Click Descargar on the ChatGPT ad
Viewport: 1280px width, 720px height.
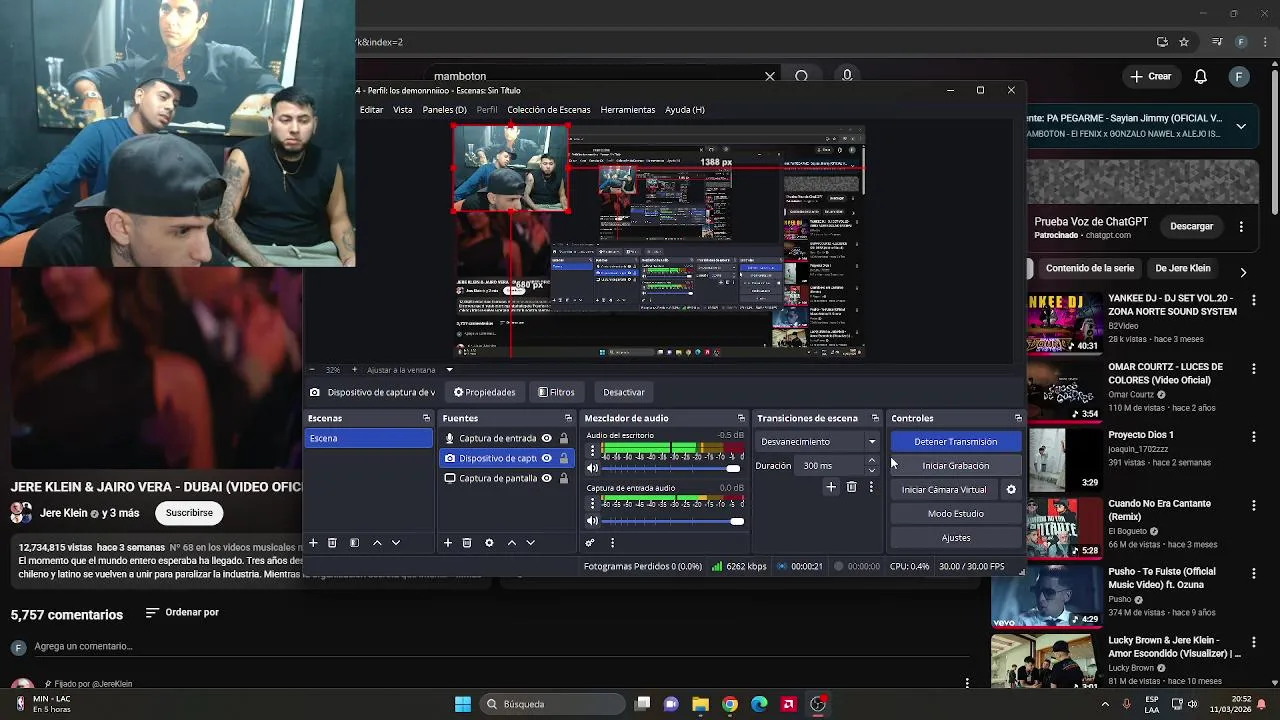point(1192,227)
